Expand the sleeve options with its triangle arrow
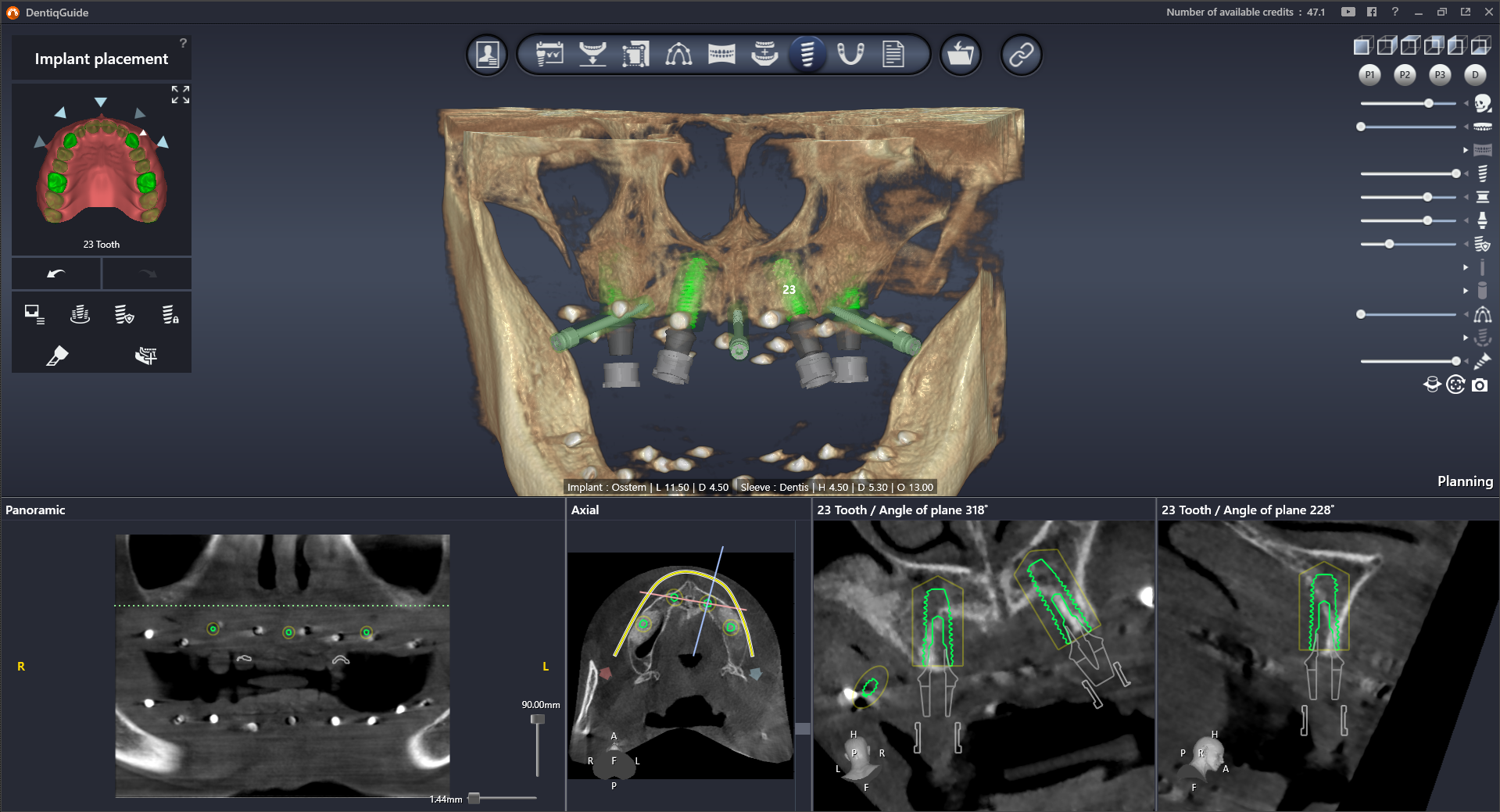Image resolution: width=1500 pixels, height=812 pixels. point(1466,291)
